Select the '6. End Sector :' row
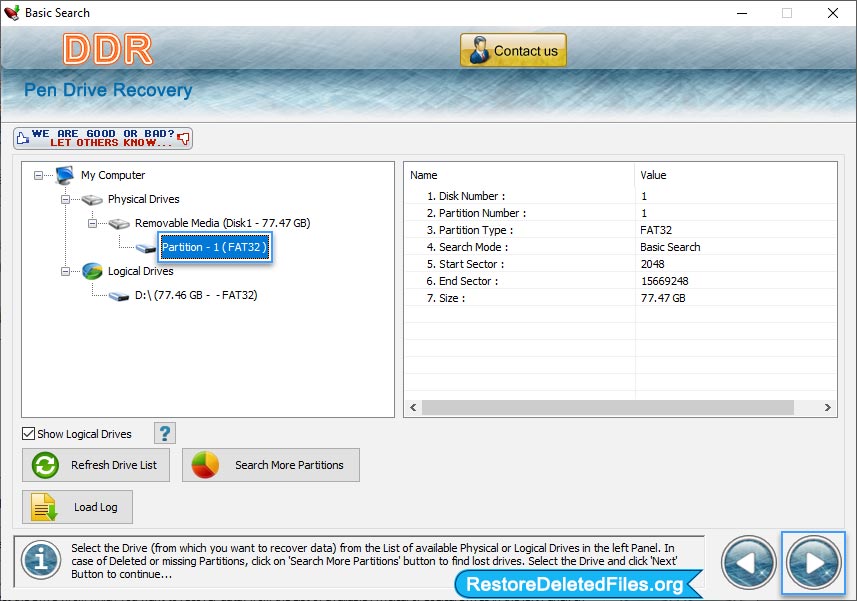 621,280
